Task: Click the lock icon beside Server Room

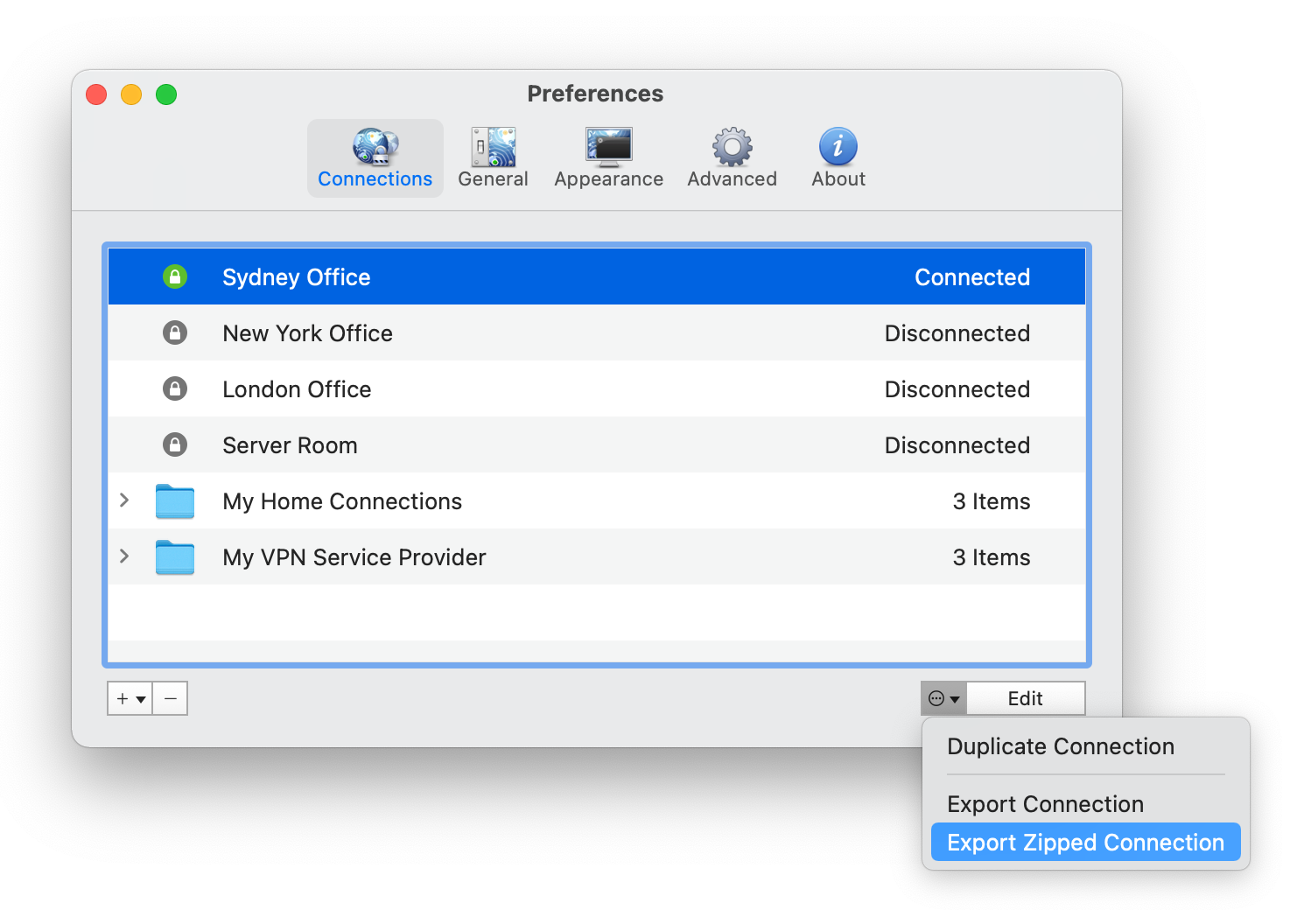Action: coord(175,445)
